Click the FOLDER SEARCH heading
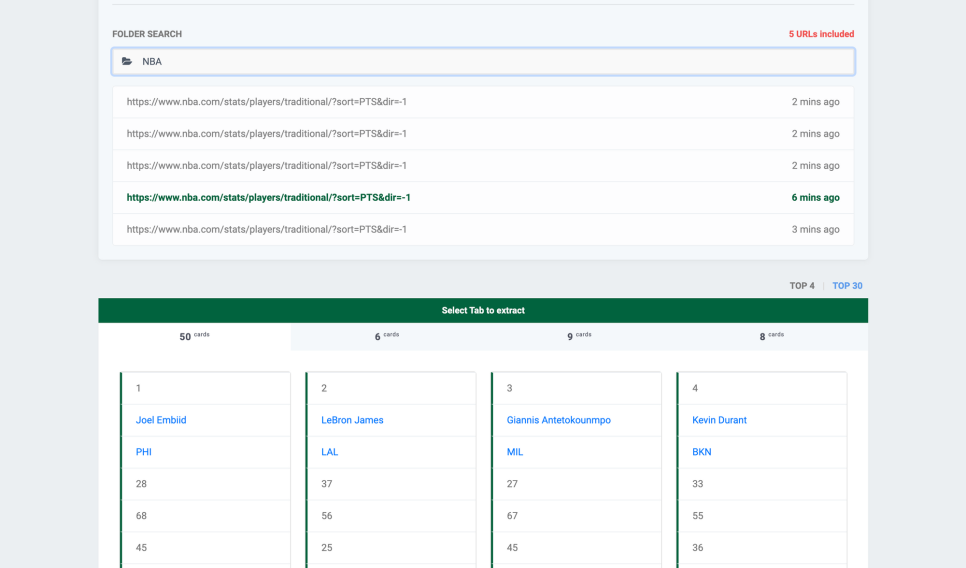 [x=147, y=34]
